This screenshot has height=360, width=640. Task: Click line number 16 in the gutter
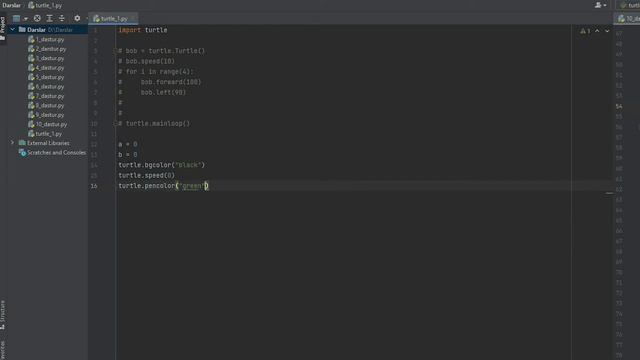pos(94,186)
